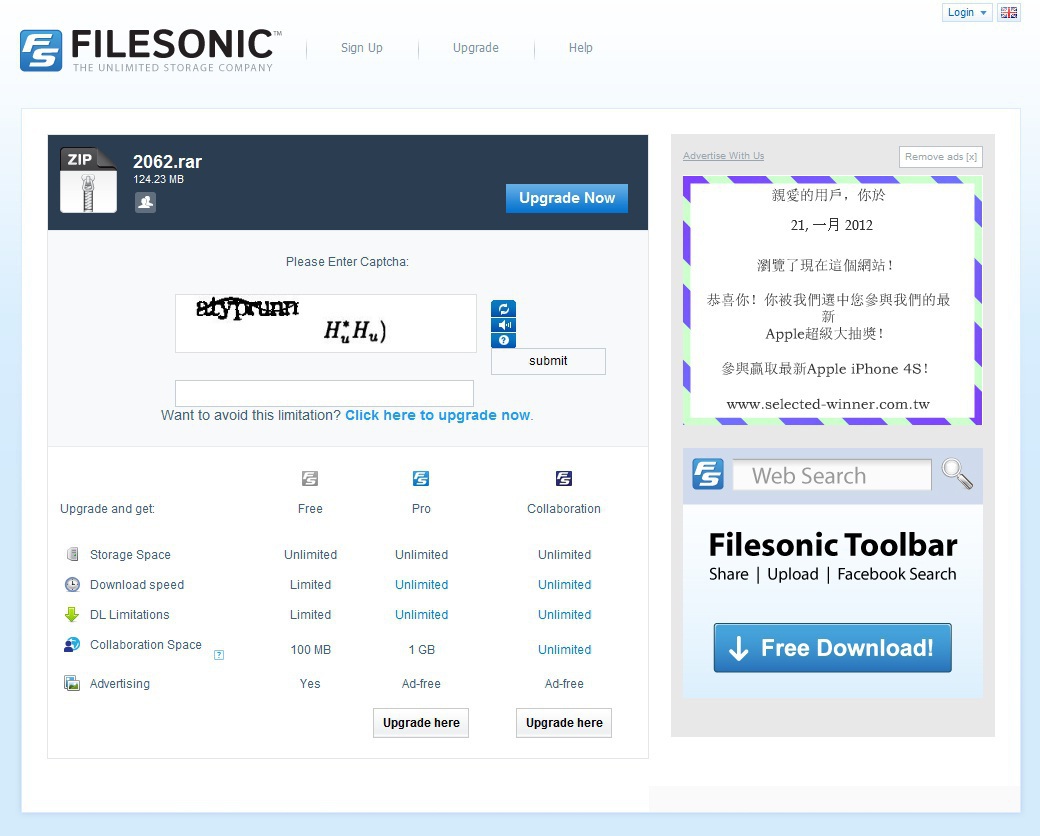Screen dimensions: 1040x836
Task: Click the 1 GB value
Action: tap(422, 650)
